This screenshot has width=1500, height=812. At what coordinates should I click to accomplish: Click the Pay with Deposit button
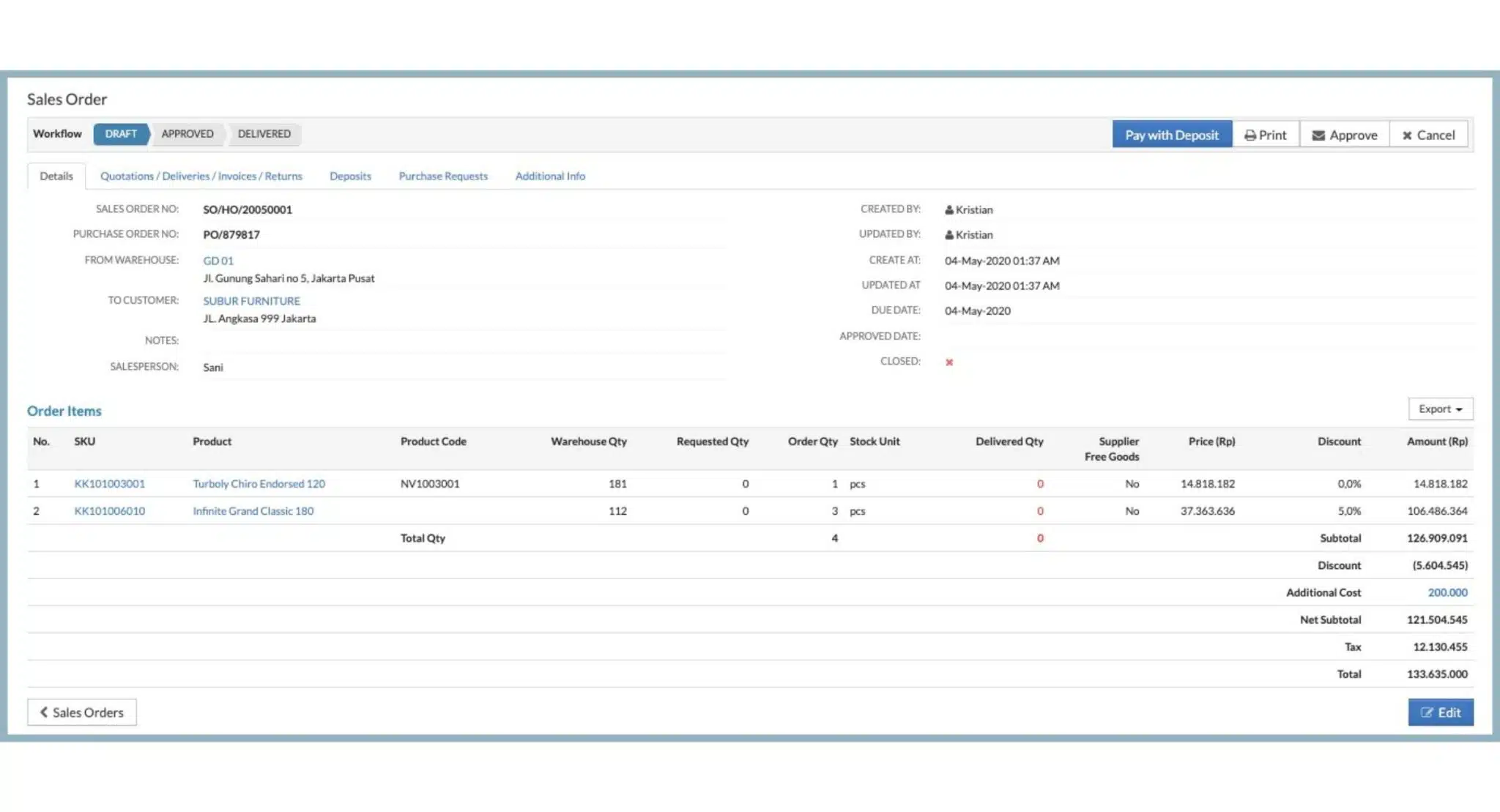(1172, 135)
